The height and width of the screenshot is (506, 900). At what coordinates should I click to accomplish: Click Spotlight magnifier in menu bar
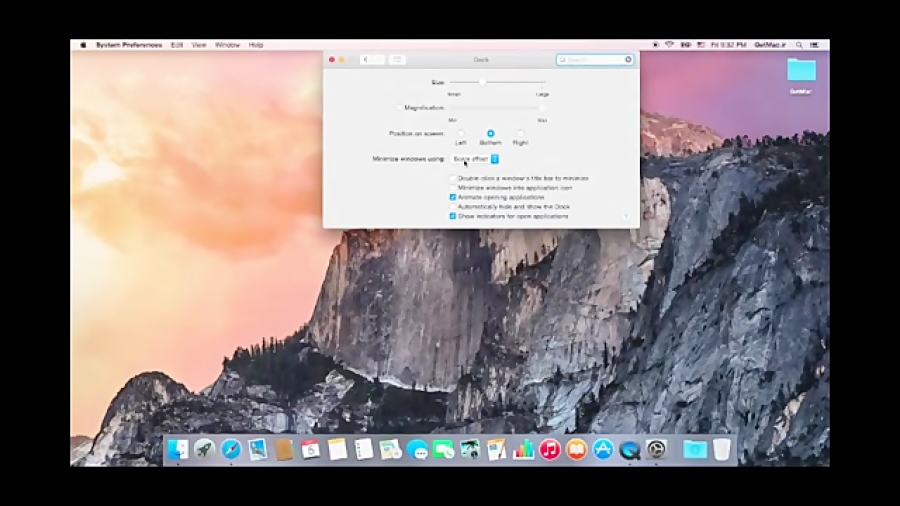(799, 45)
